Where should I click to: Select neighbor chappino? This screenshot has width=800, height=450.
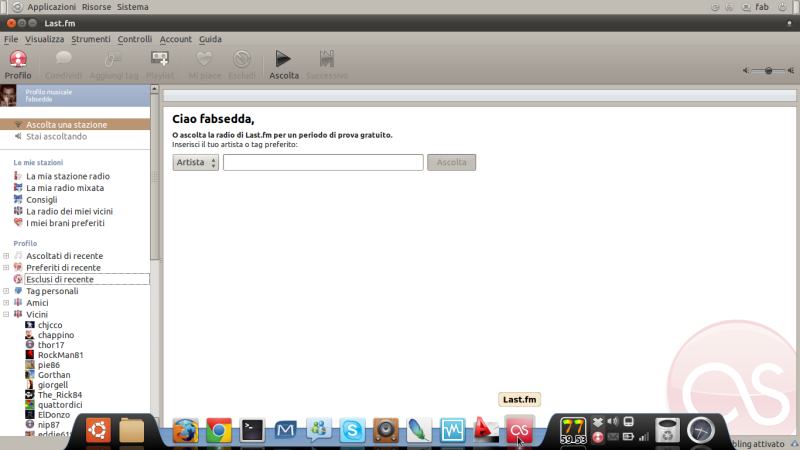pyautogui.click(x=56, y=335)
